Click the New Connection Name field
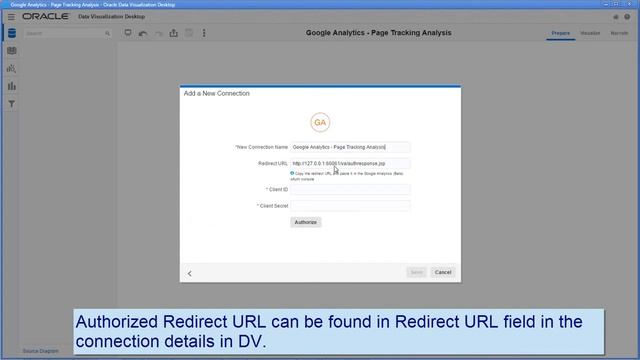Screen dimensions: 640x360 [350, 147]
